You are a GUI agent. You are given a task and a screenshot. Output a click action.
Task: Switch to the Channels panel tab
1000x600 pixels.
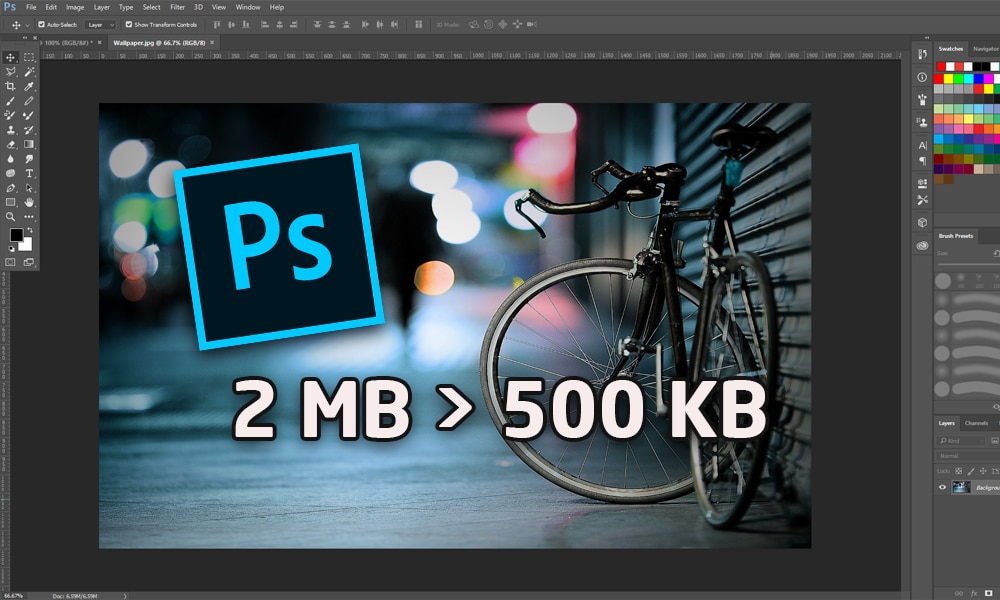976,423
